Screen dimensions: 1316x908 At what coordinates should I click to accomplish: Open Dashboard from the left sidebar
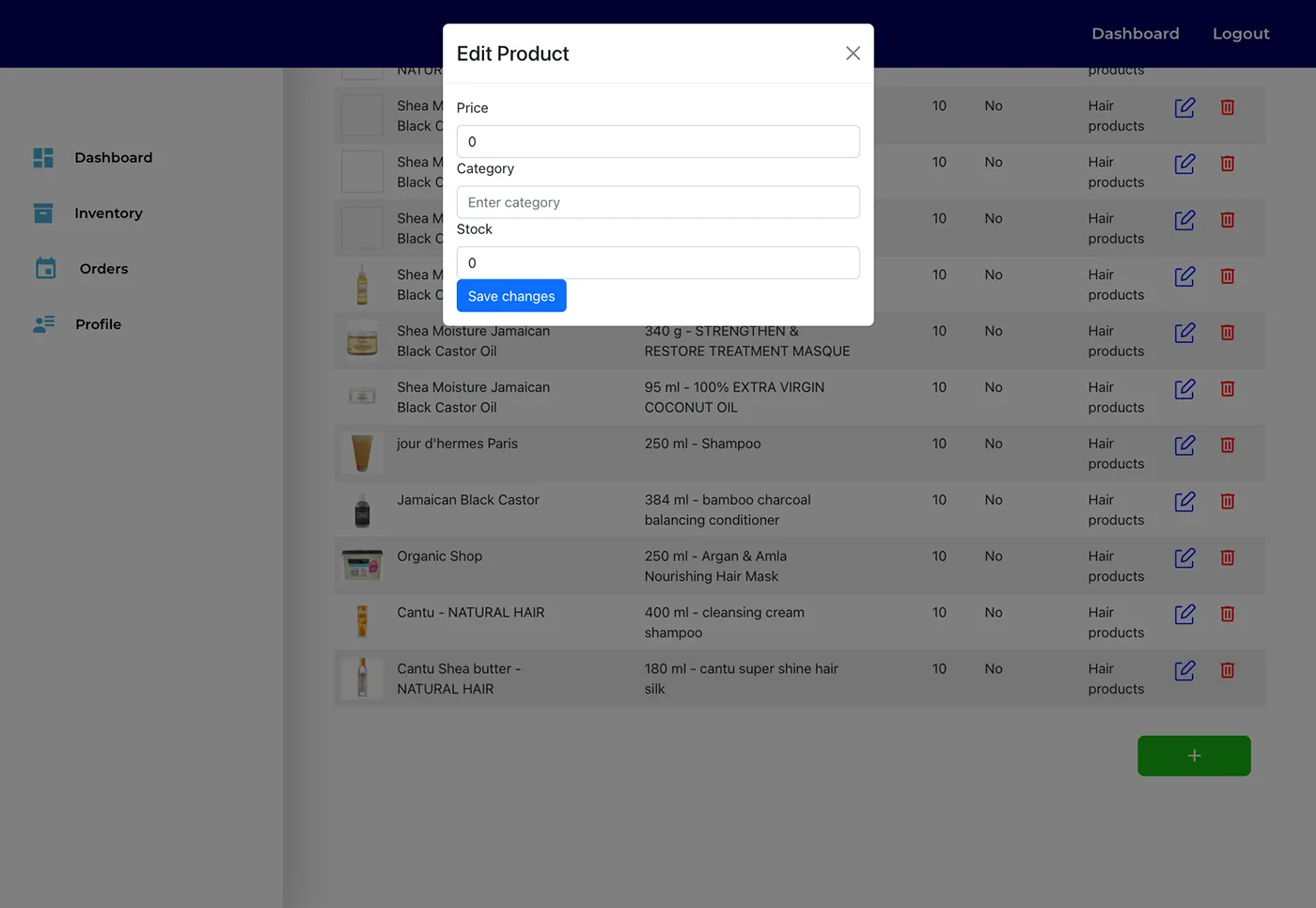pyautogui.click(x=114, y=158)
